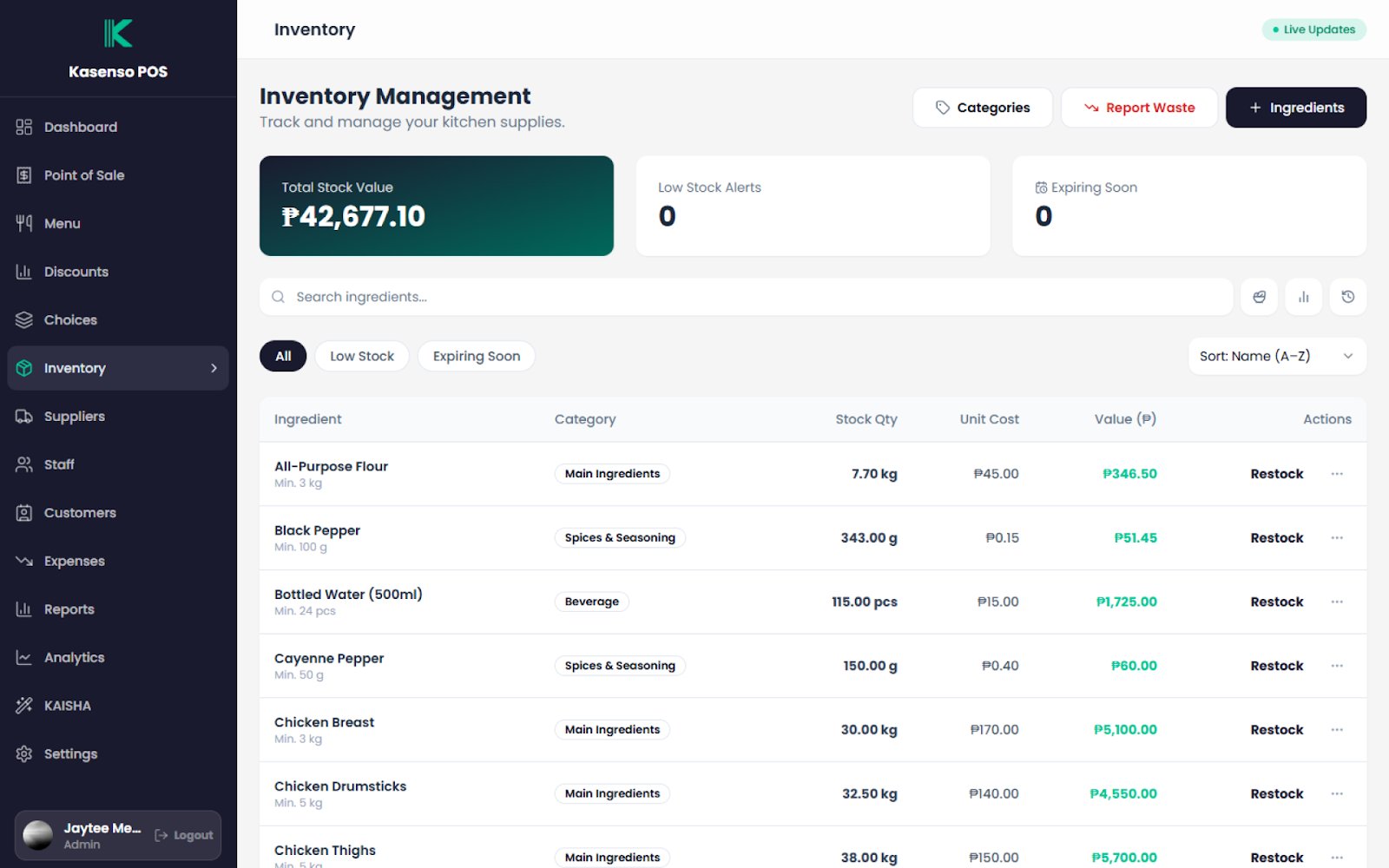Restock Chicken Breast

pyautogui.click(x=1277, y=730)
